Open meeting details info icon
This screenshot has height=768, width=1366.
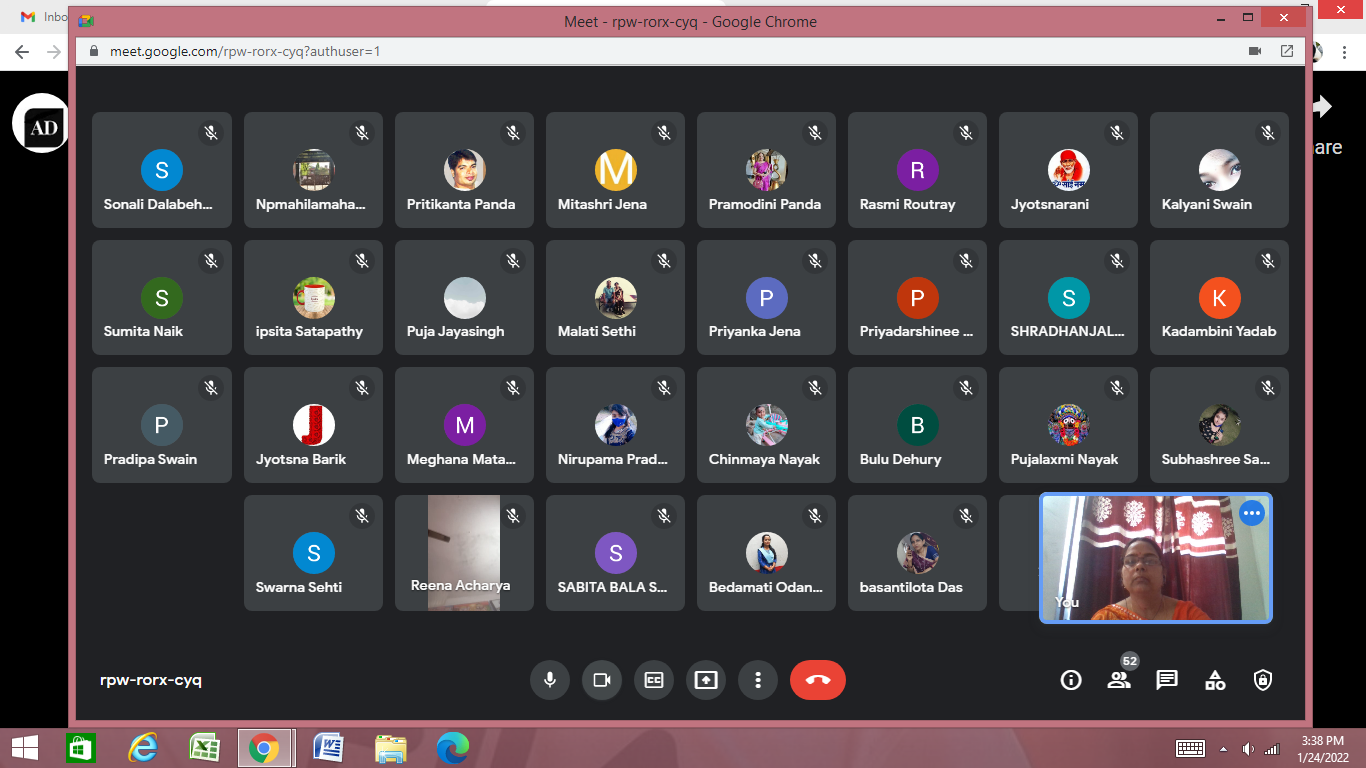(x=1071, y=680)
